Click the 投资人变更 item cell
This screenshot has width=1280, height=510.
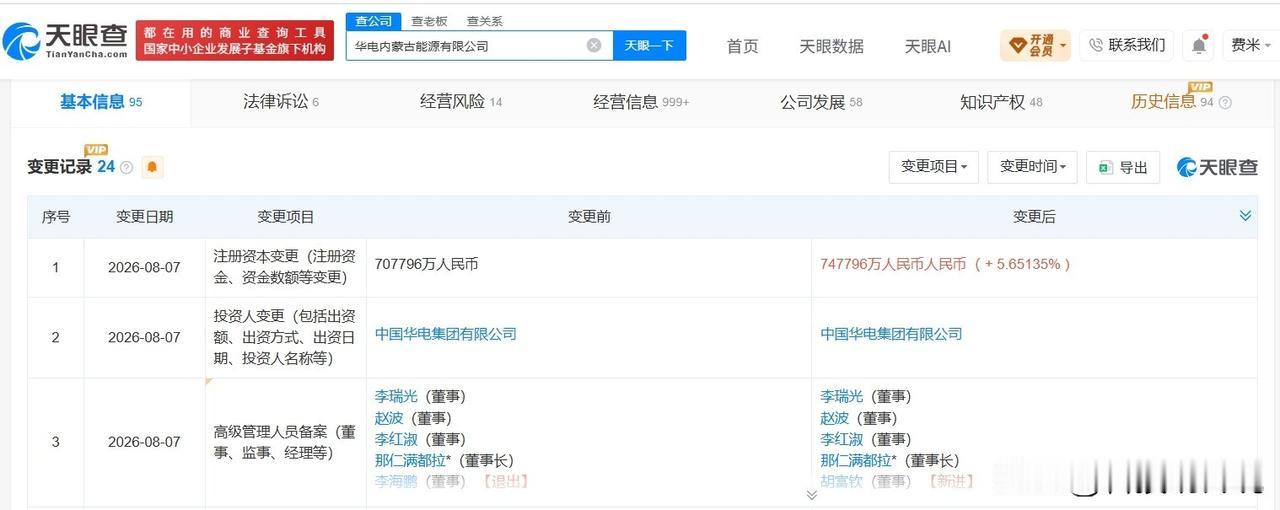pyautogui.click(x=286, y=337)
